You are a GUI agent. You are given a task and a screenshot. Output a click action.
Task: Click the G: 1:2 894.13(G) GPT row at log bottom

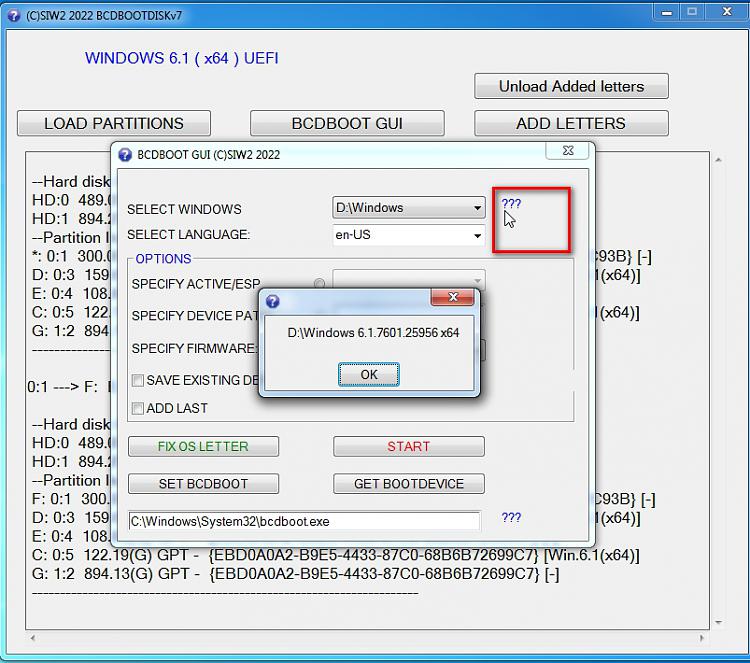point(295,574)
